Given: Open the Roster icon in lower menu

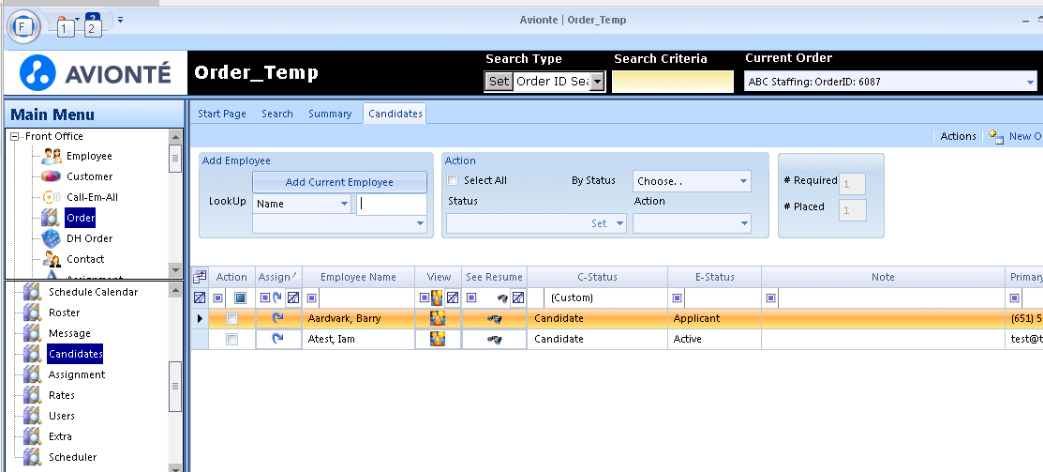Looking at the screenshot, I should [33, 313].
